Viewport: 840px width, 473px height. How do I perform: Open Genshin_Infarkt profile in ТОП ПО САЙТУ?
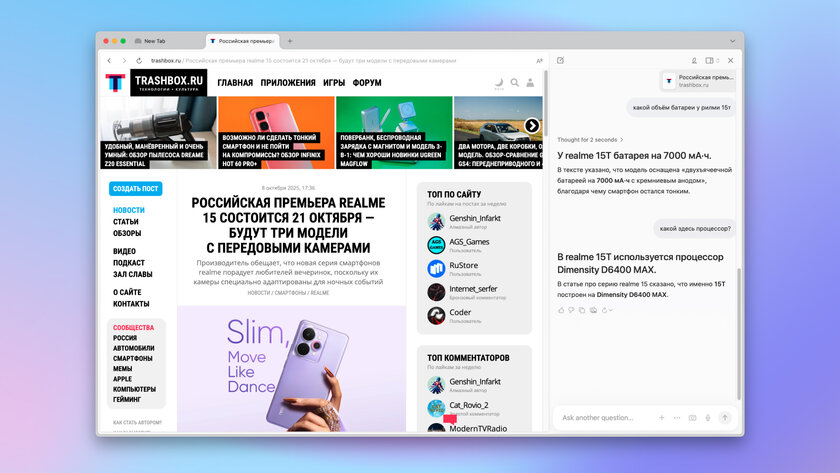(475, 218)
